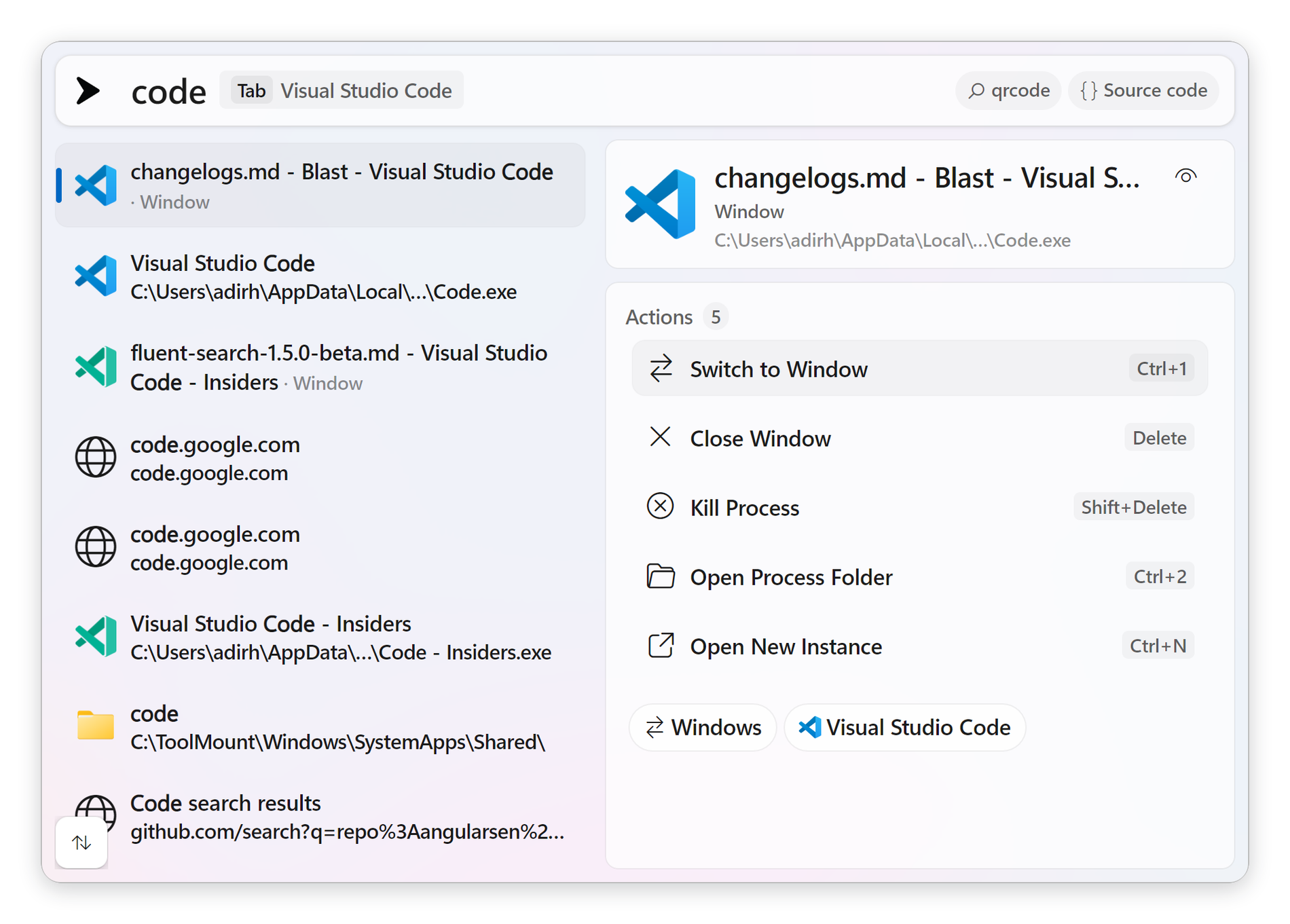
Task: Select the 'Visual Studio Code' Code.exe result
Action: [x=320, y=276]
